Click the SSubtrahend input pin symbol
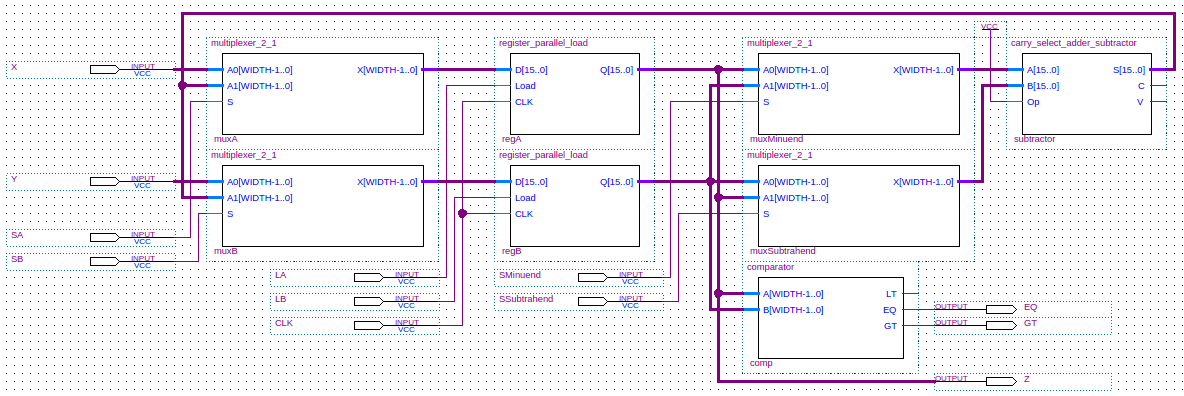Image resolution: width=1184 pixels, height=396 pixels. [592, 302]
